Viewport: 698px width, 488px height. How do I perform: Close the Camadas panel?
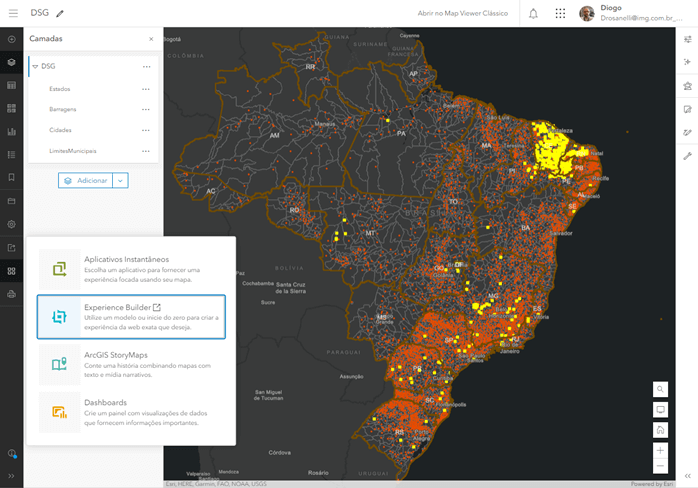pos(151,39)
